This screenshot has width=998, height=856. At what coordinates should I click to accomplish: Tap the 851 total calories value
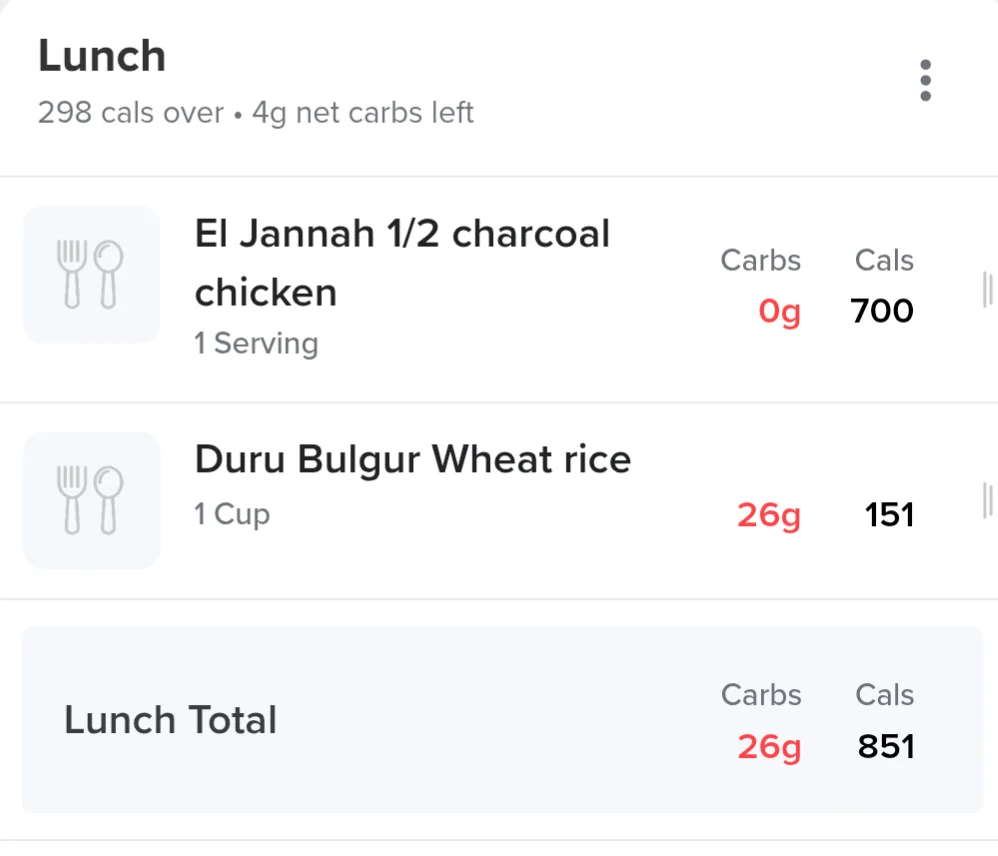pyautogui.click(x=886, y=747)
